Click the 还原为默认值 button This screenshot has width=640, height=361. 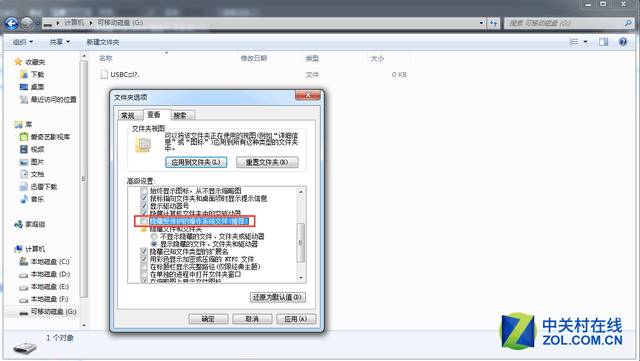tap(278, 297)
